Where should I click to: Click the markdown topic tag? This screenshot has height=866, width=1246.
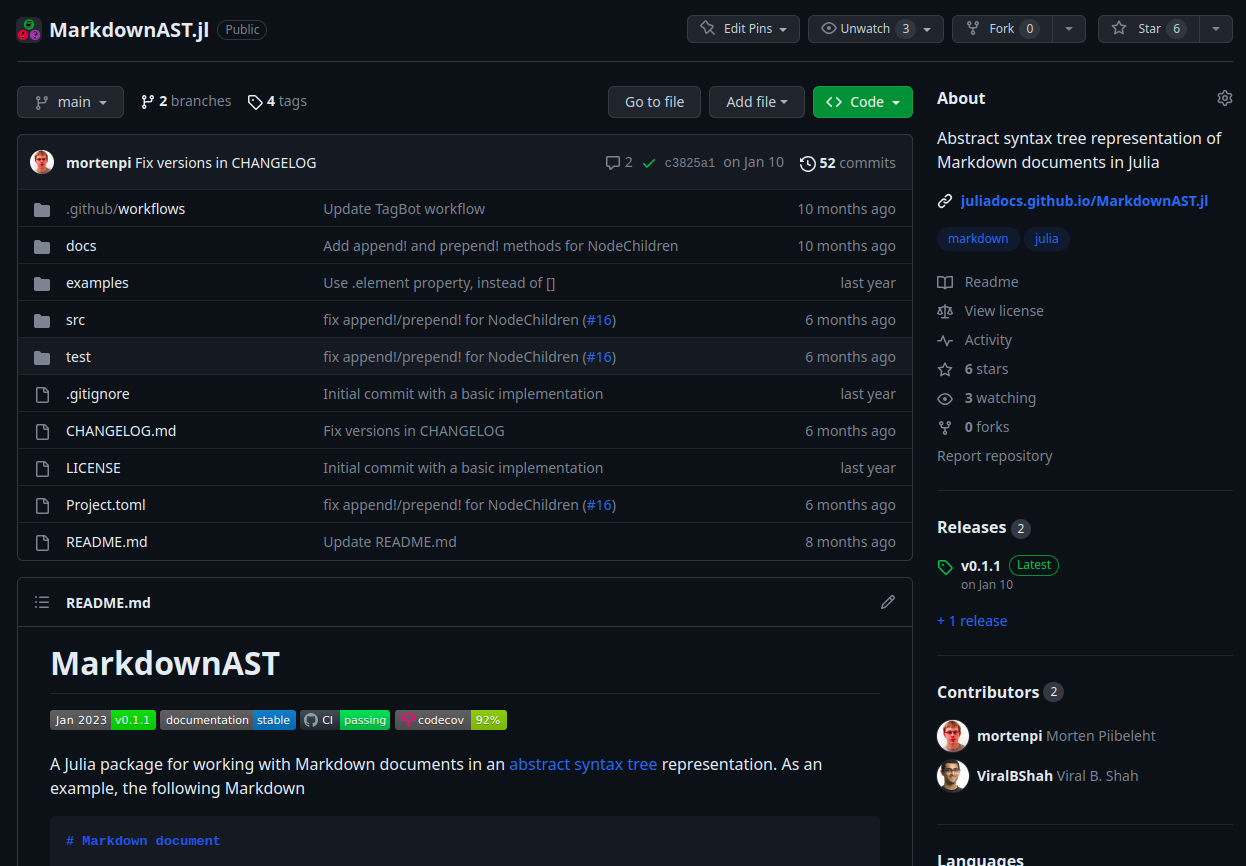pos(978,239)
